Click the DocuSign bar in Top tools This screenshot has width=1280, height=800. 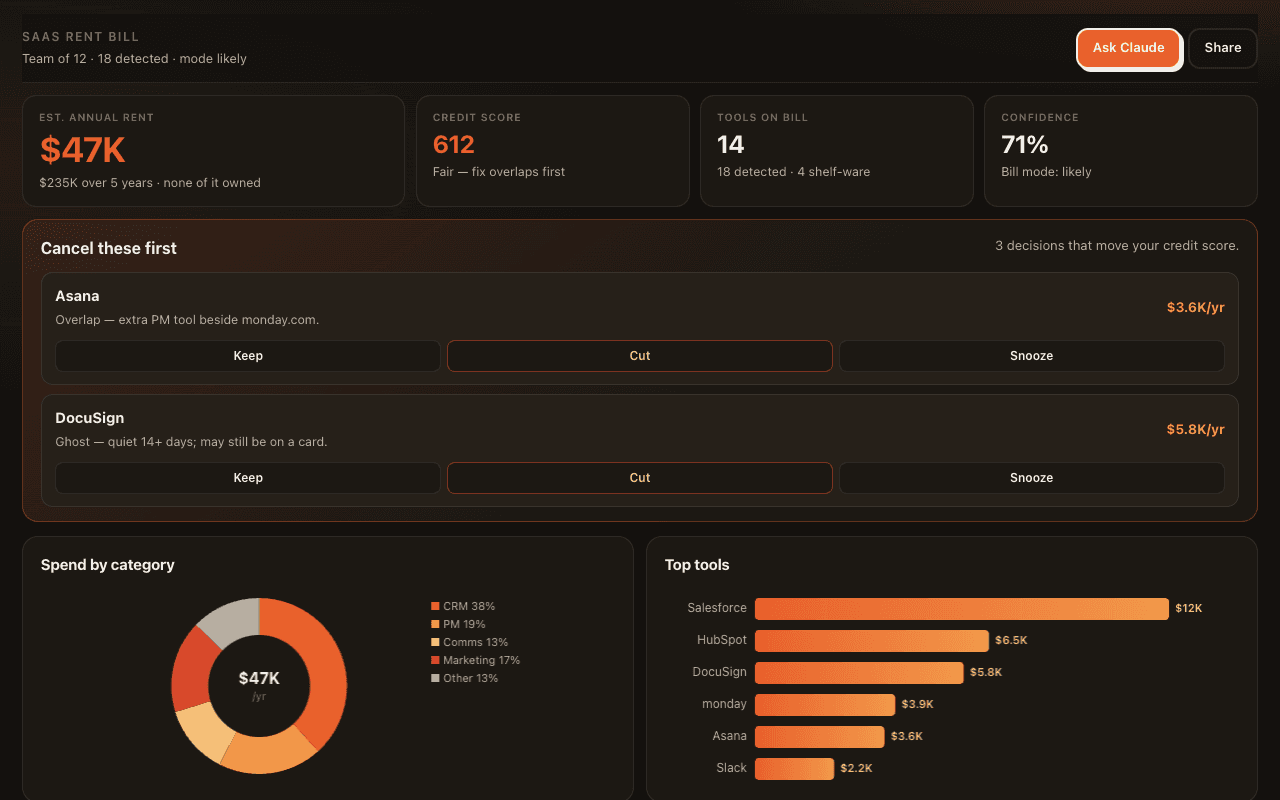[859, 672]
